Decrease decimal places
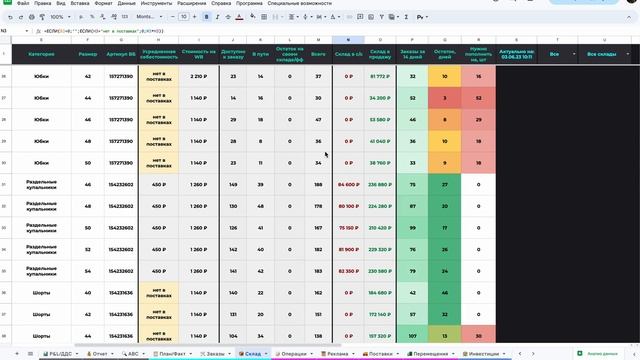 102,17
